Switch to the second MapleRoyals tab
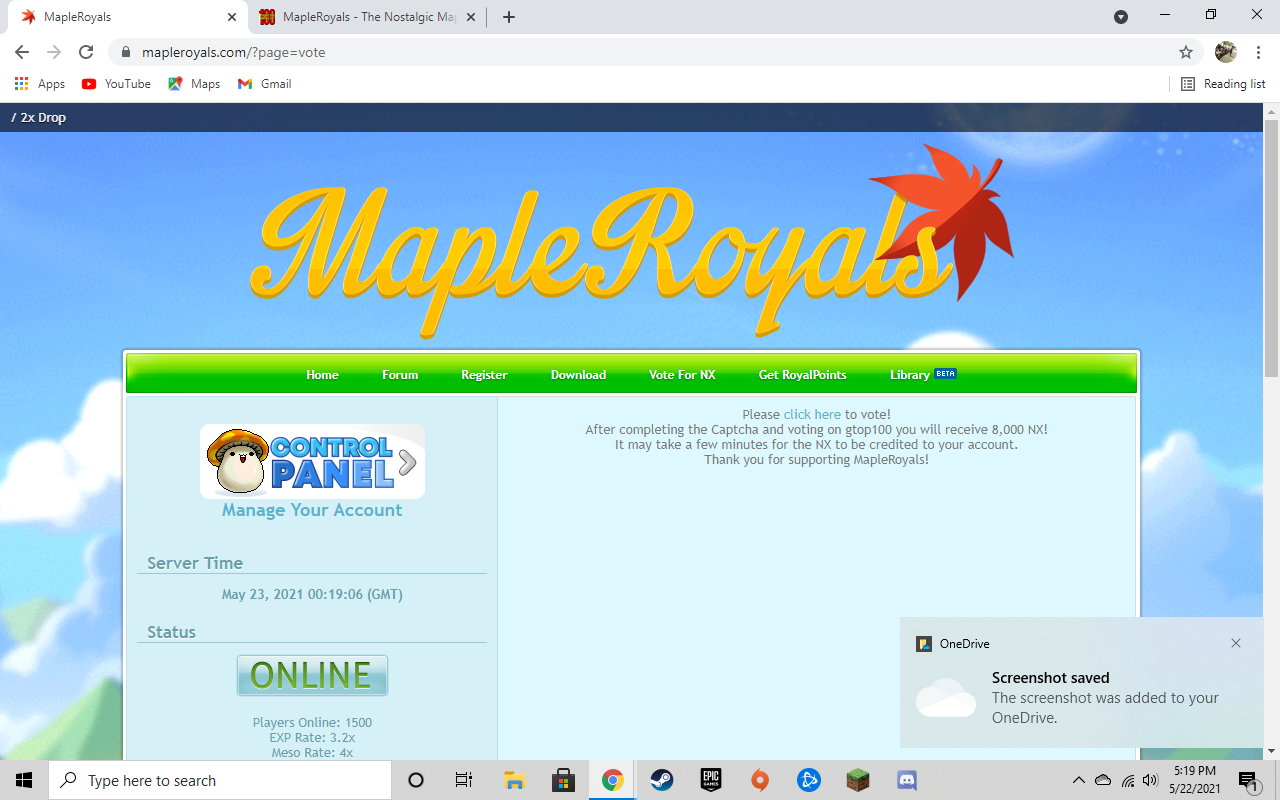This screenshot has width=1280, height=800. tap(368, 17)
